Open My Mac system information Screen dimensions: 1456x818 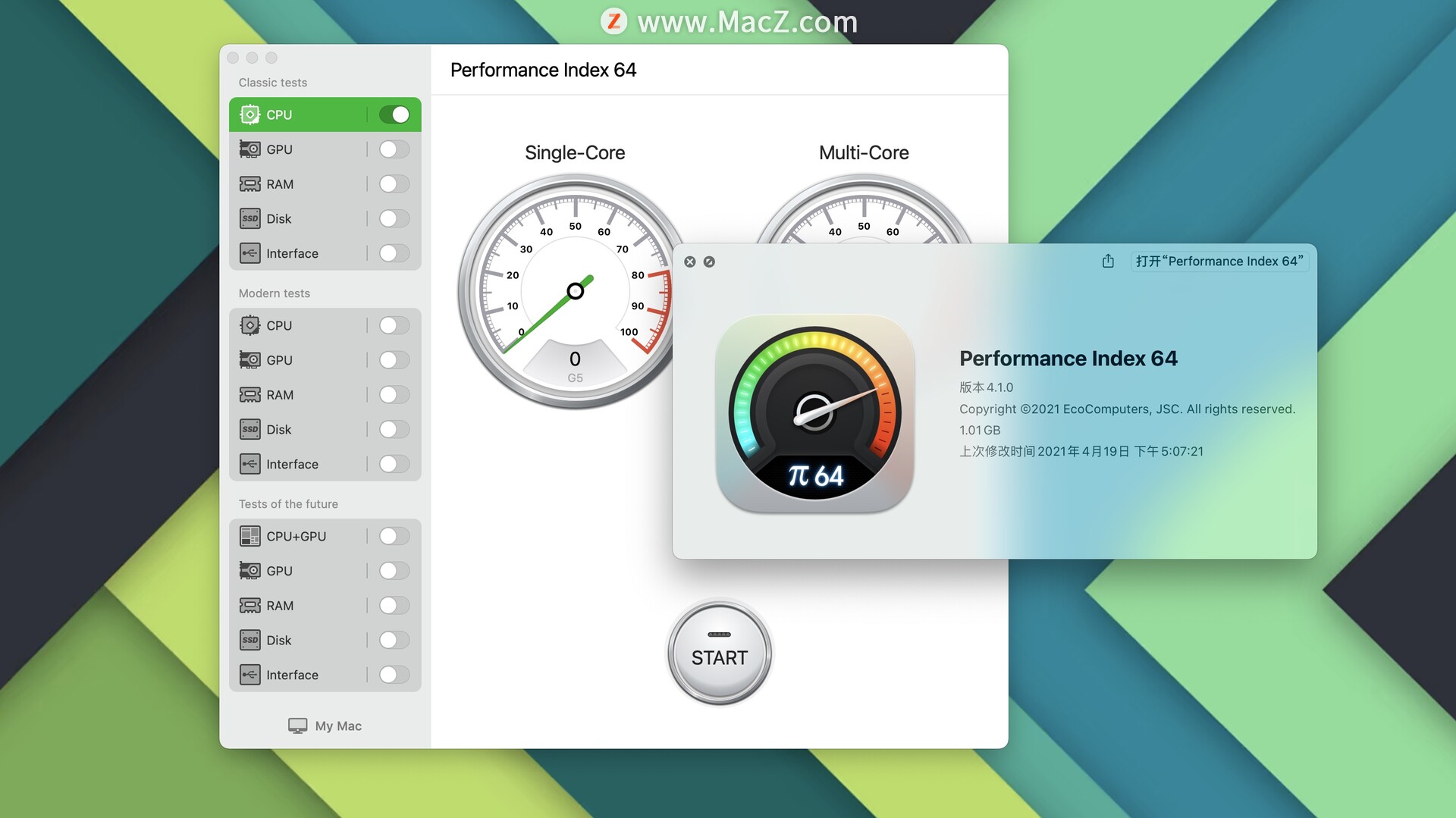pos(325,726)
